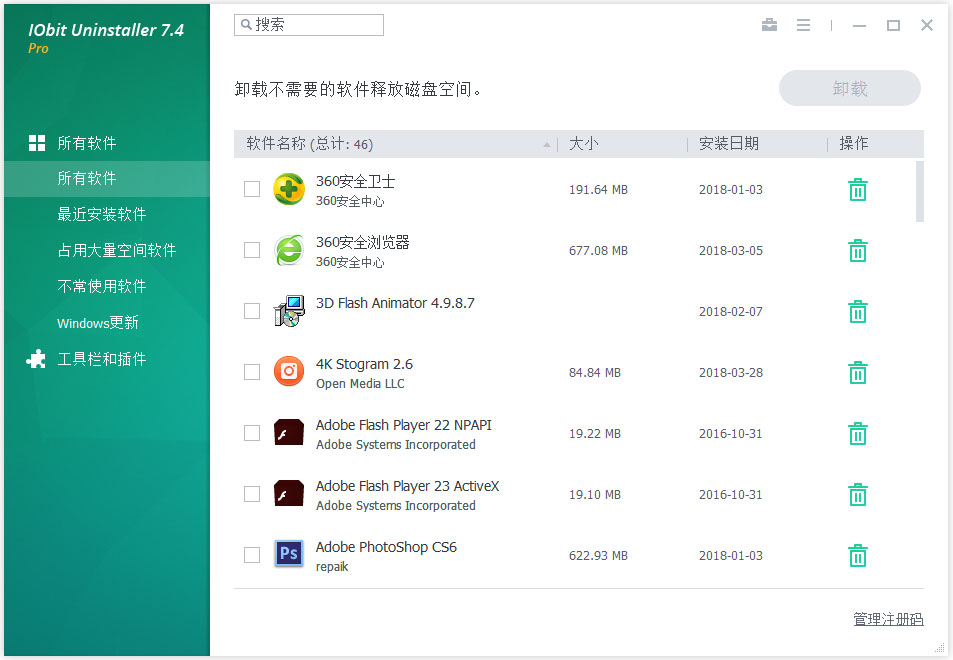Switch to 占用大量空间软件 view
This screenshot has height=660, width=953.
pyautogui.click(x=116, y=250)
